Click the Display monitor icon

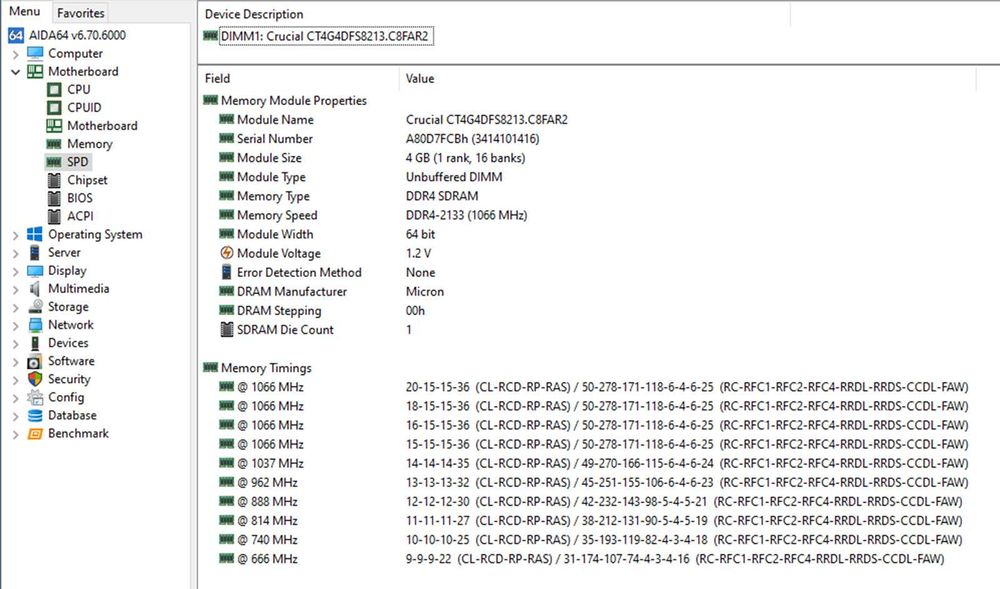click(35, 270)
